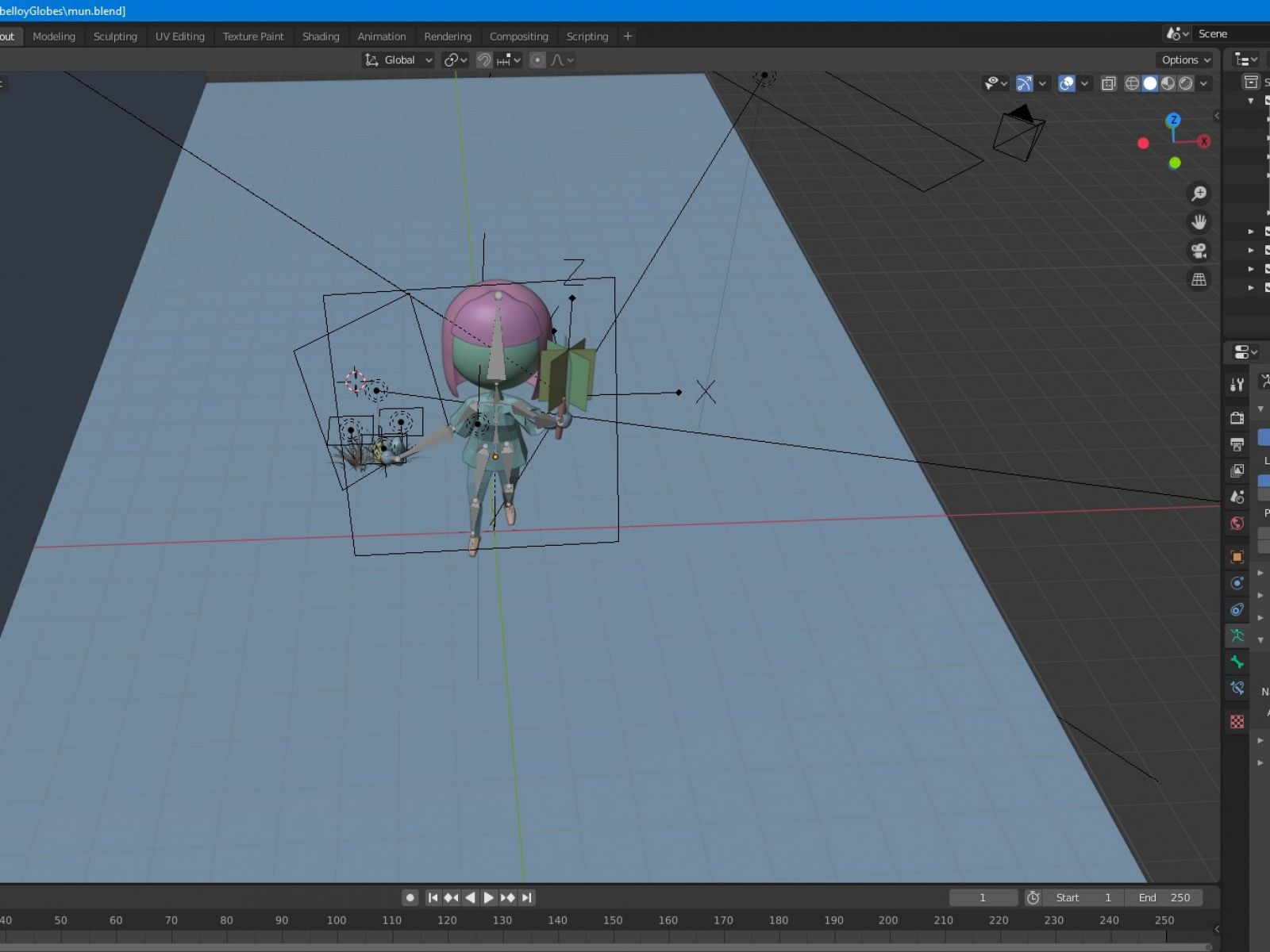The image size is (1270, 952).
Task: Open the Output properties tab
Action: click(1237, 444)
